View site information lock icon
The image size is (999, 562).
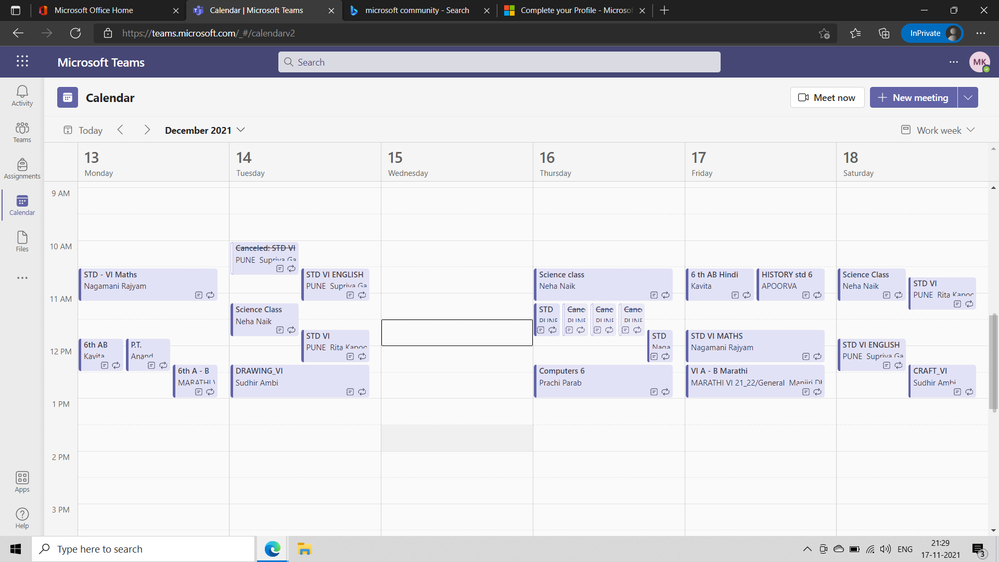108,33
